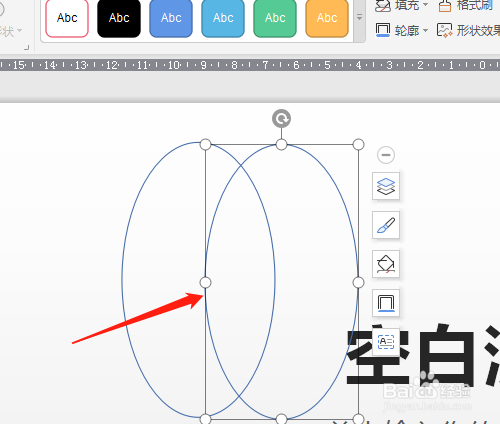Click the 轮廓 outline button
Viewport: 500px width, 424px height.
click(397, 31)
